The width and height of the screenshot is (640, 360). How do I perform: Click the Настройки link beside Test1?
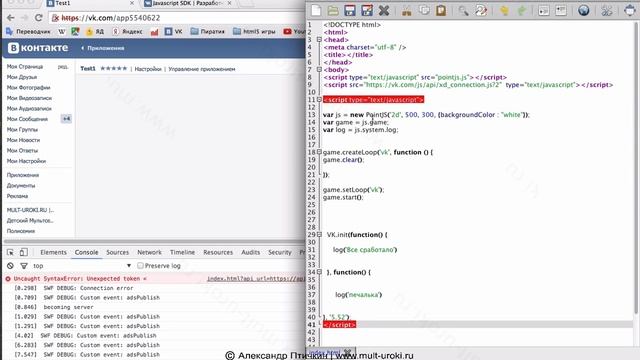point(148,69)
